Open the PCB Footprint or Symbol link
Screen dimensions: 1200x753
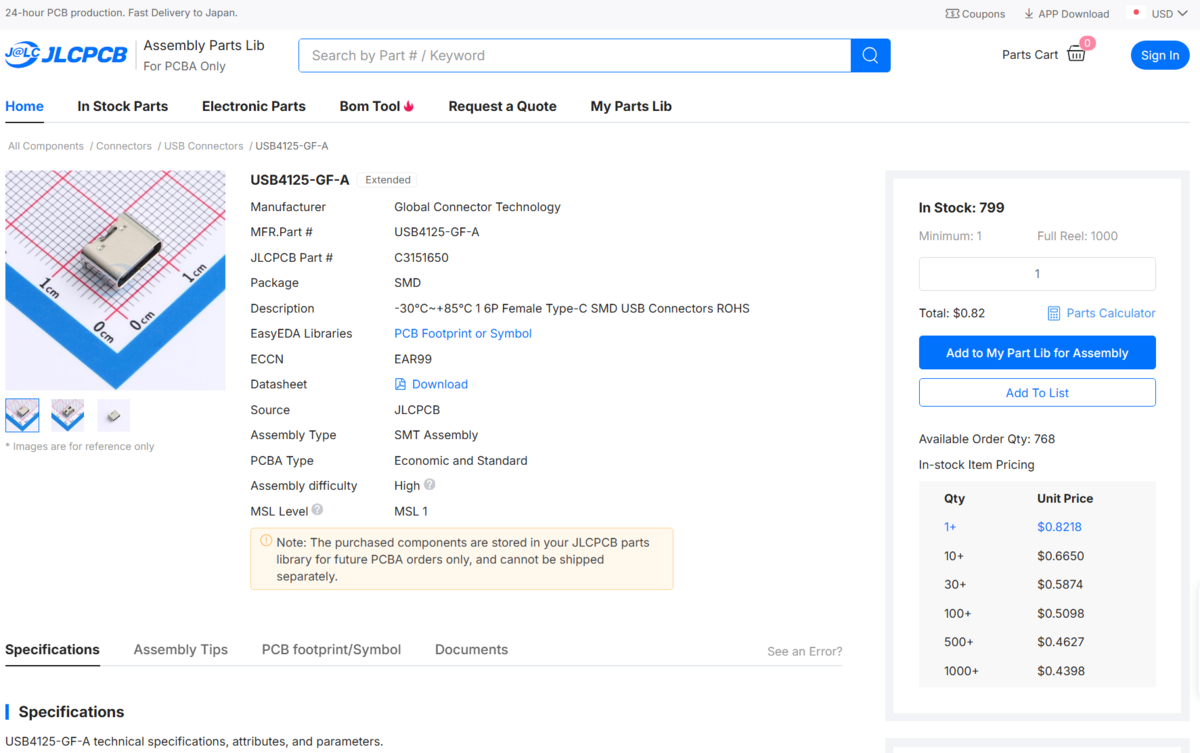tap(463, 333)
